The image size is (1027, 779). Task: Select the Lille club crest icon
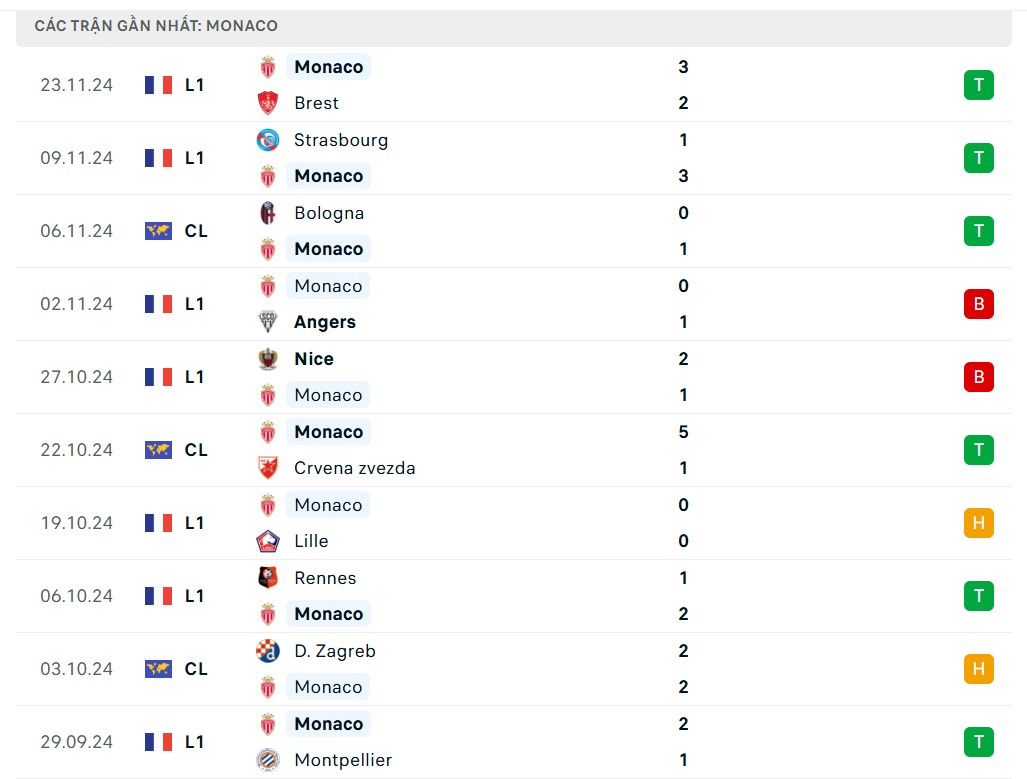coord(267,540)
